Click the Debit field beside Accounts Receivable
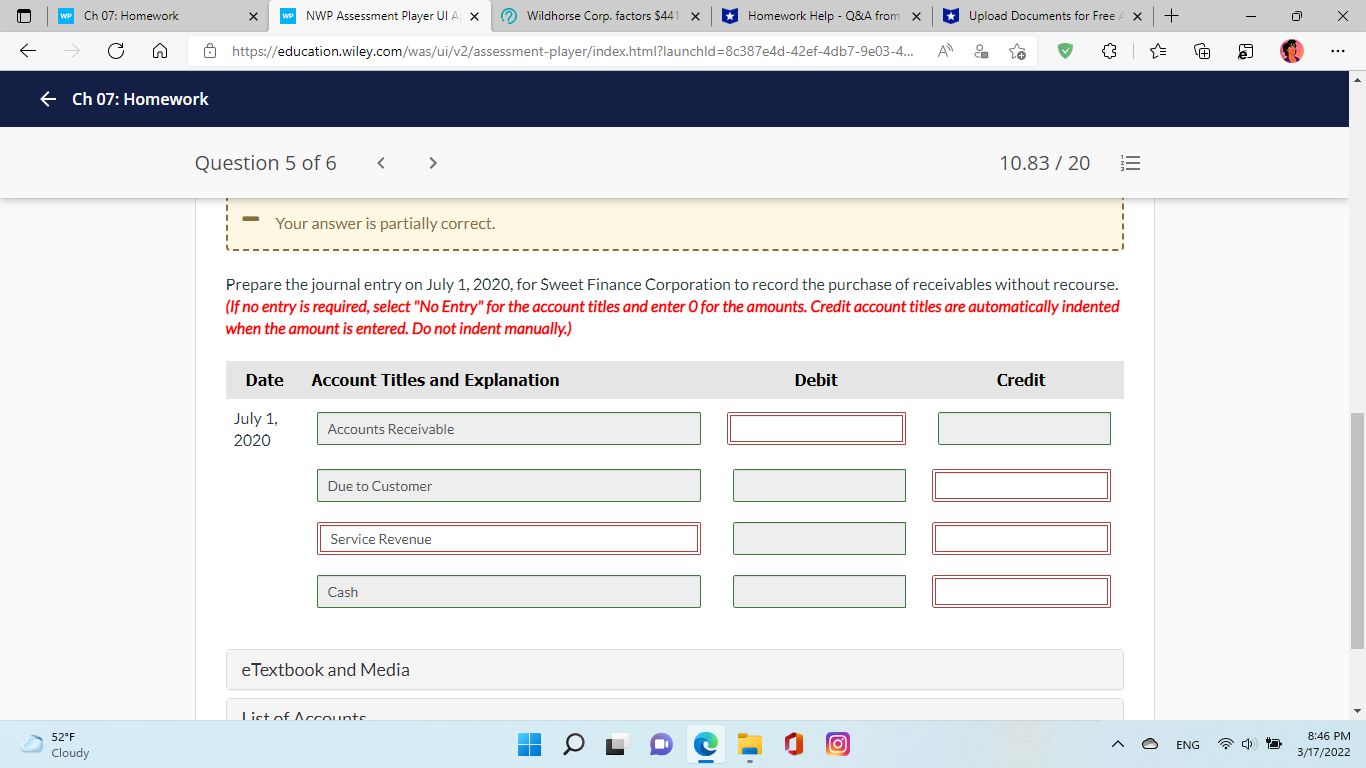The width and height of the screenshot is (1366, 768). pyautogui.click(x=817, y=428)
